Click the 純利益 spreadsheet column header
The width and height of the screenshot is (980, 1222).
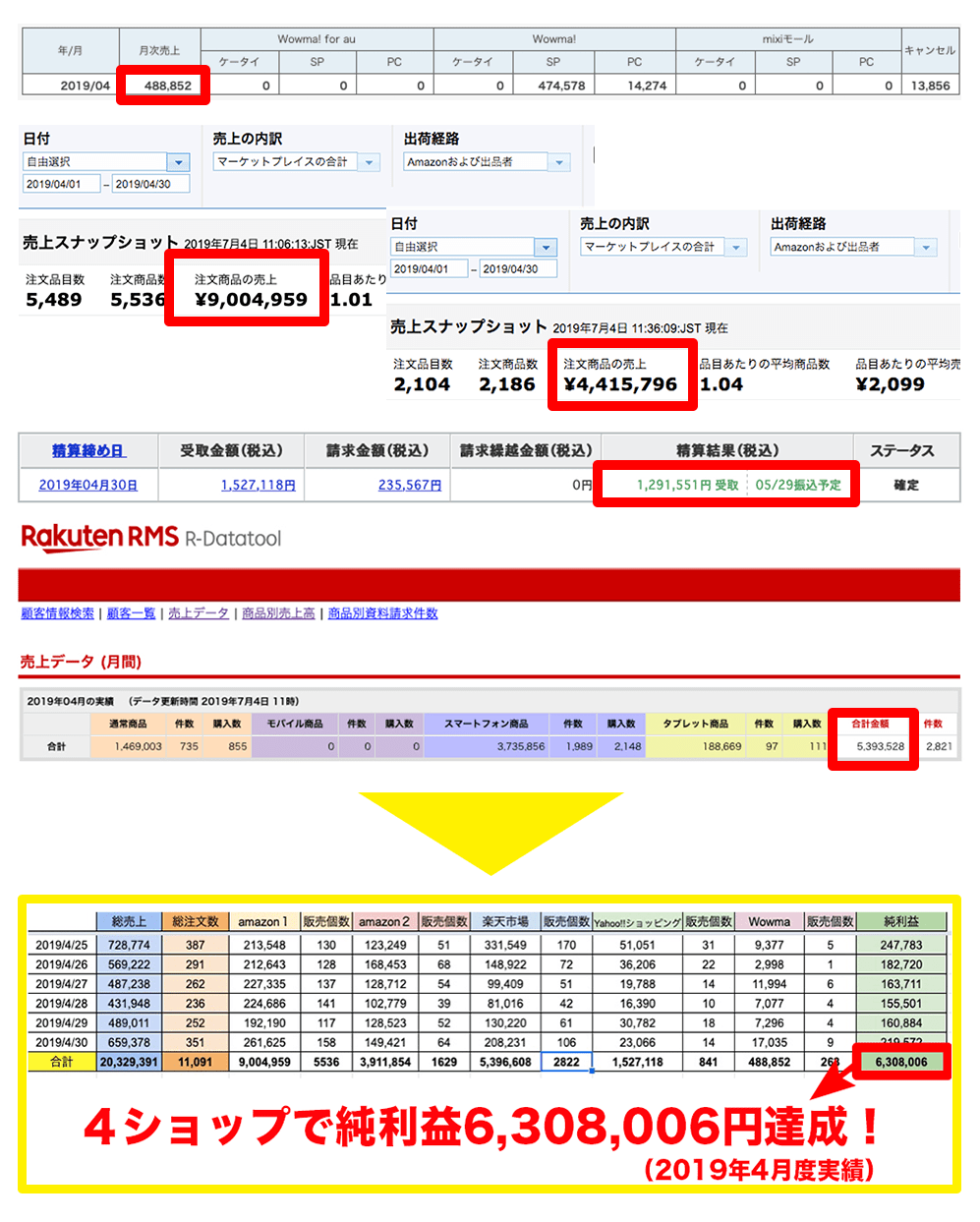[901, 921]
